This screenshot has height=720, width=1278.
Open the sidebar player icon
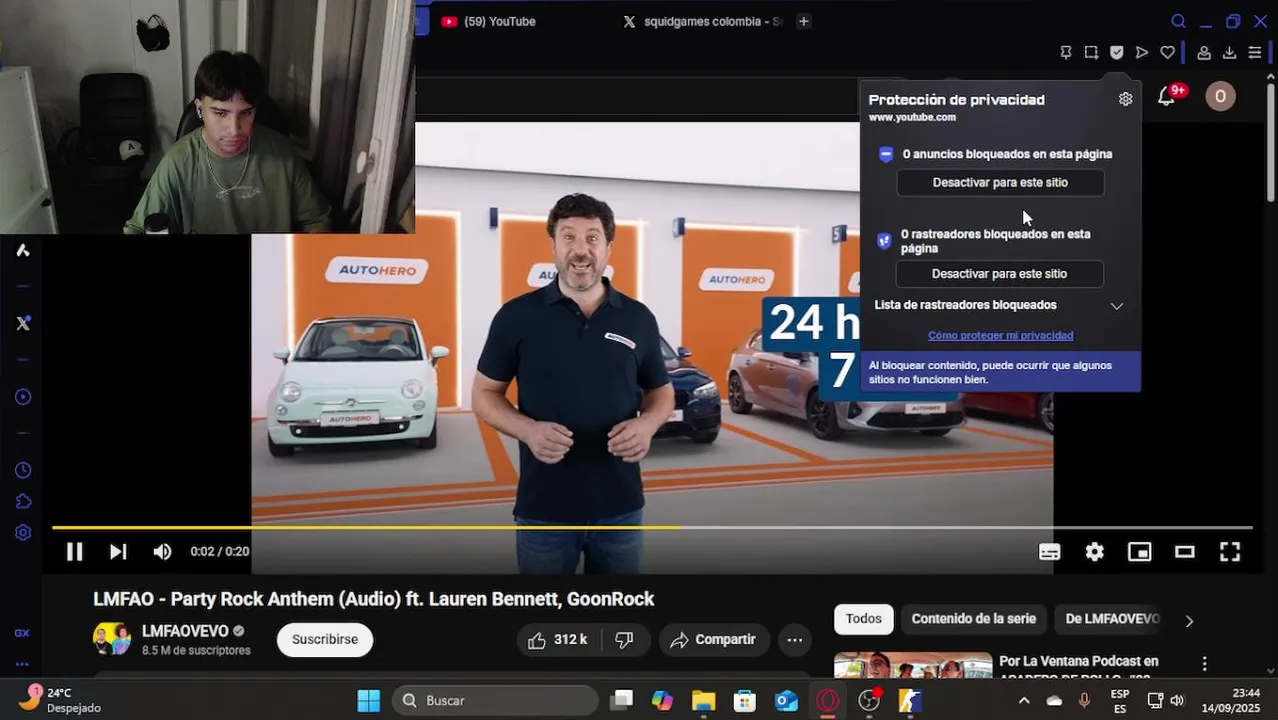(23, 397)
